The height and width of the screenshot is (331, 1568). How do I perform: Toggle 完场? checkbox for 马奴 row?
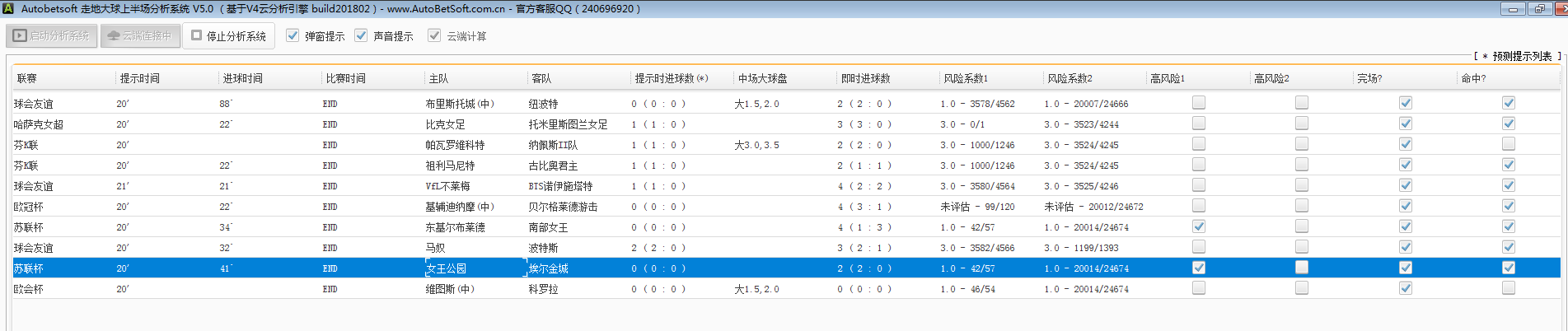(1406, 247)
